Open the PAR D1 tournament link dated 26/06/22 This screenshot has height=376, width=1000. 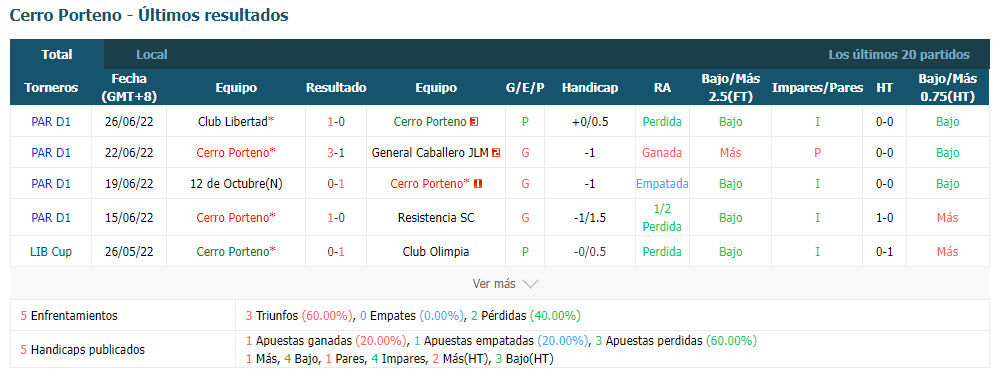51,122
